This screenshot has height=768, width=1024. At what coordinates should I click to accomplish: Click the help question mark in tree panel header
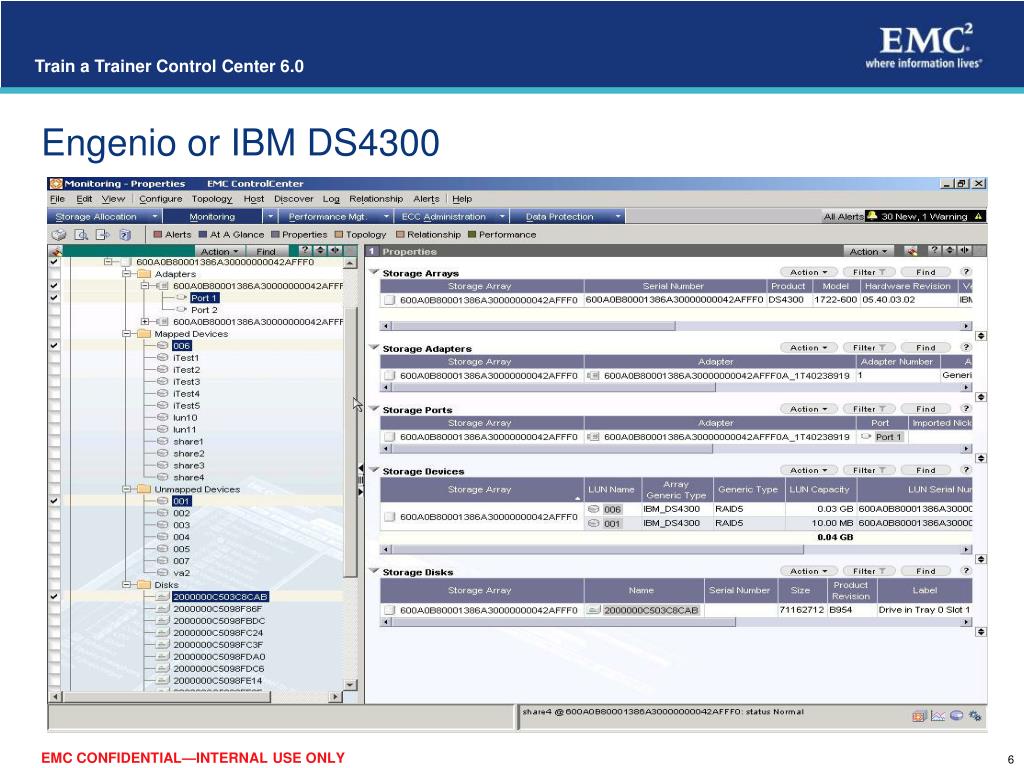304,250
